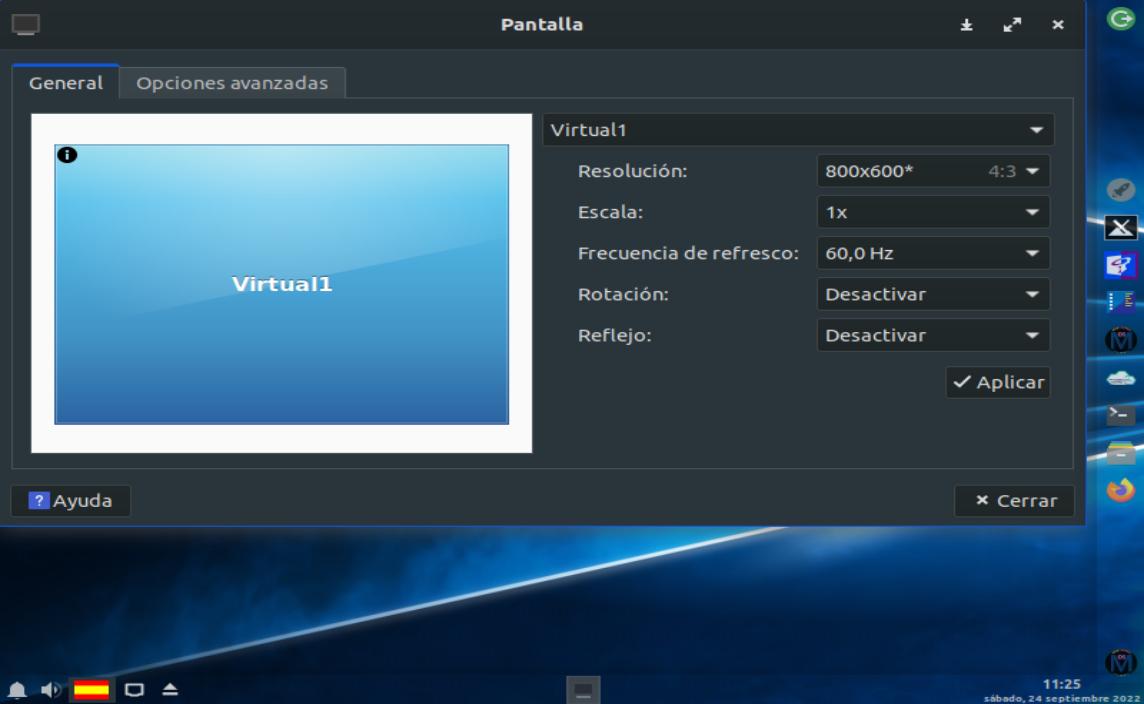
Task: Click the Spanish flag keyboard layout indicator
Action: tap(92, 690)
